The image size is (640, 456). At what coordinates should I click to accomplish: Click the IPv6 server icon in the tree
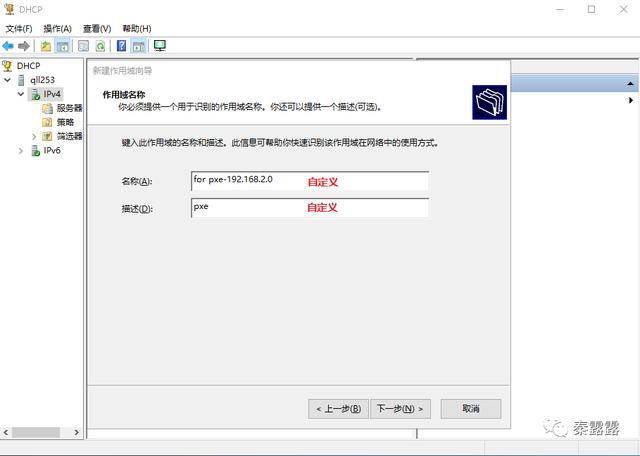36,151
